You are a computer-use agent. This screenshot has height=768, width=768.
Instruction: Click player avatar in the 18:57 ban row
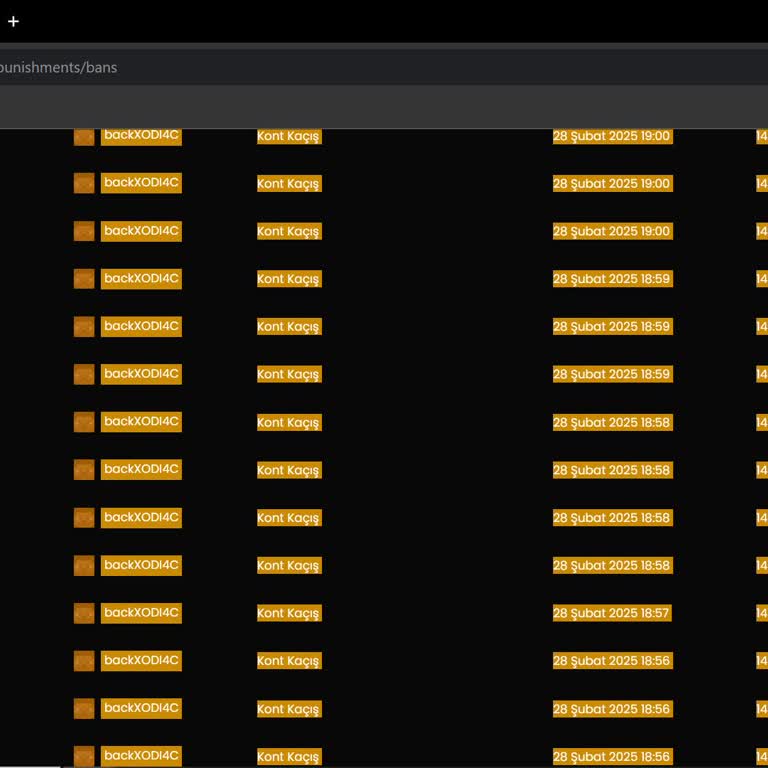pos(84,613)
